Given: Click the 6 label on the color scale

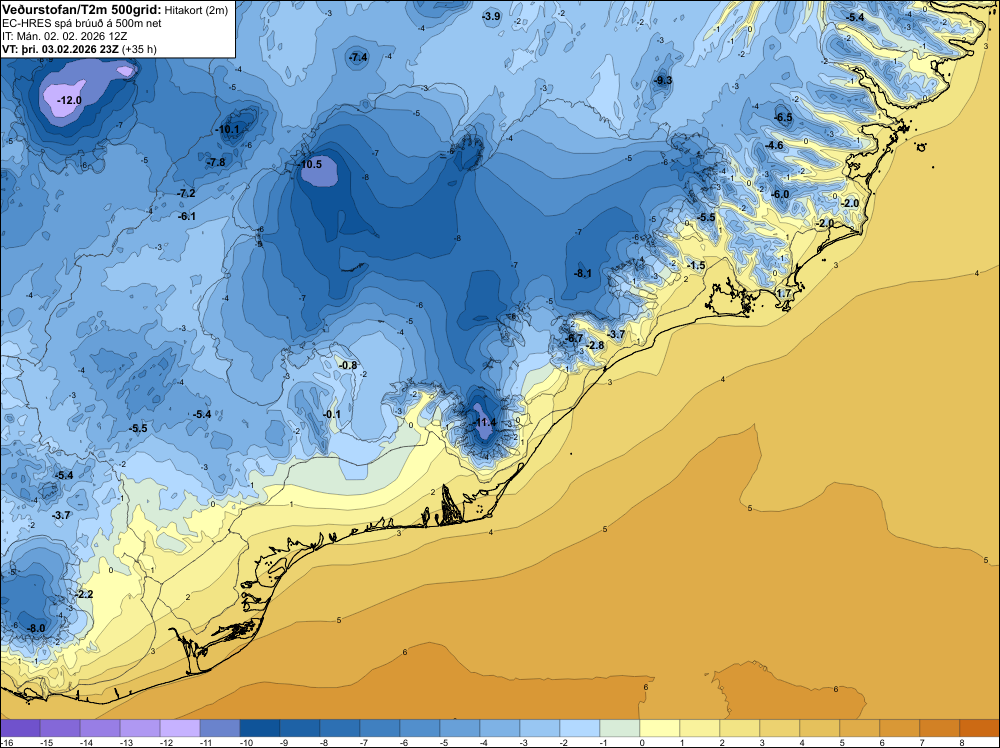Looking at the screenshot, I should click(x=883, y=742).
